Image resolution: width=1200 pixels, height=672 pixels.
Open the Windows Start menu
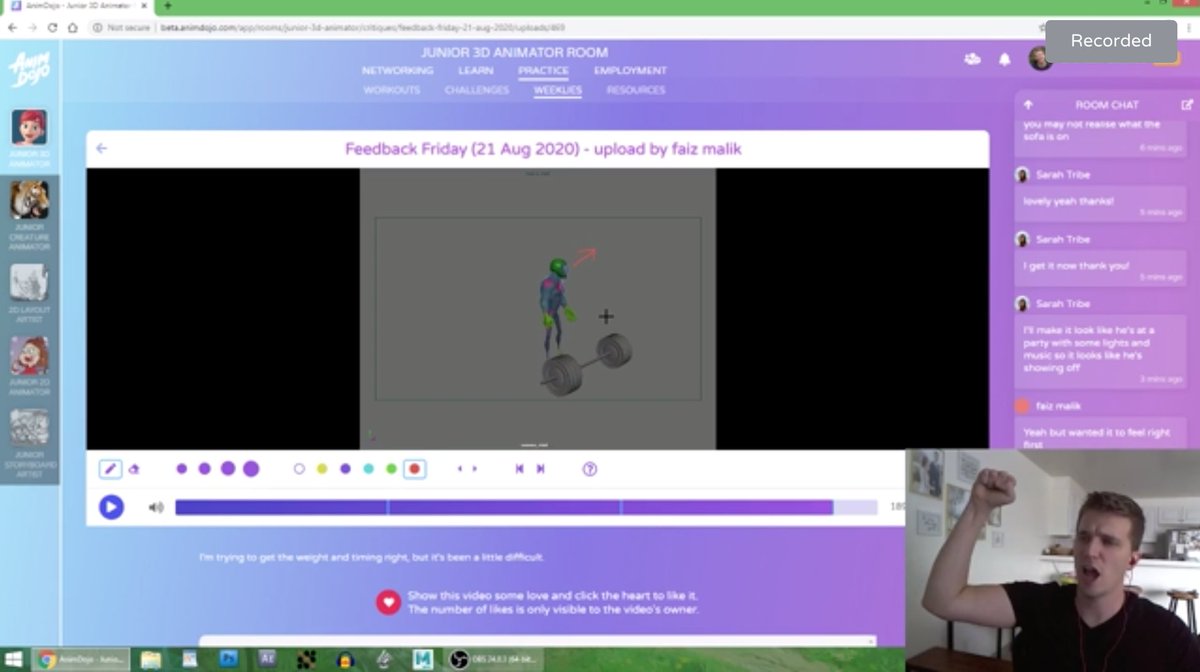(14, 659)
